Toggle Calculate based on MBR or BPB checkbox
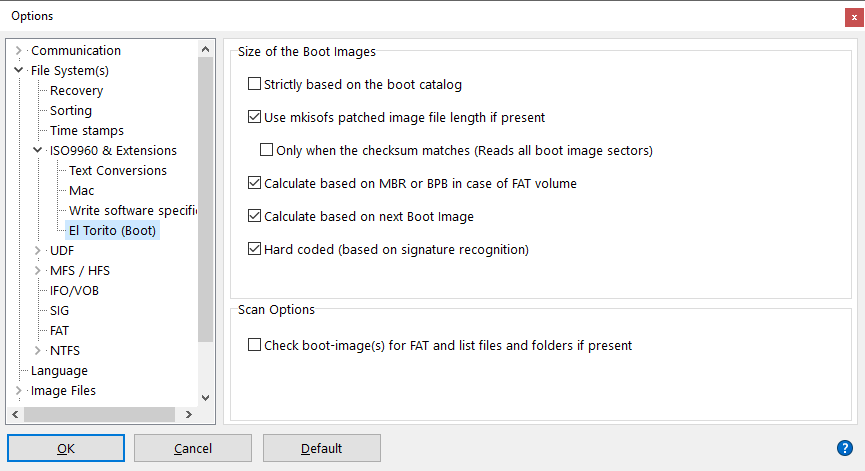Screen dimensions: 865x471 coord(254,183)
